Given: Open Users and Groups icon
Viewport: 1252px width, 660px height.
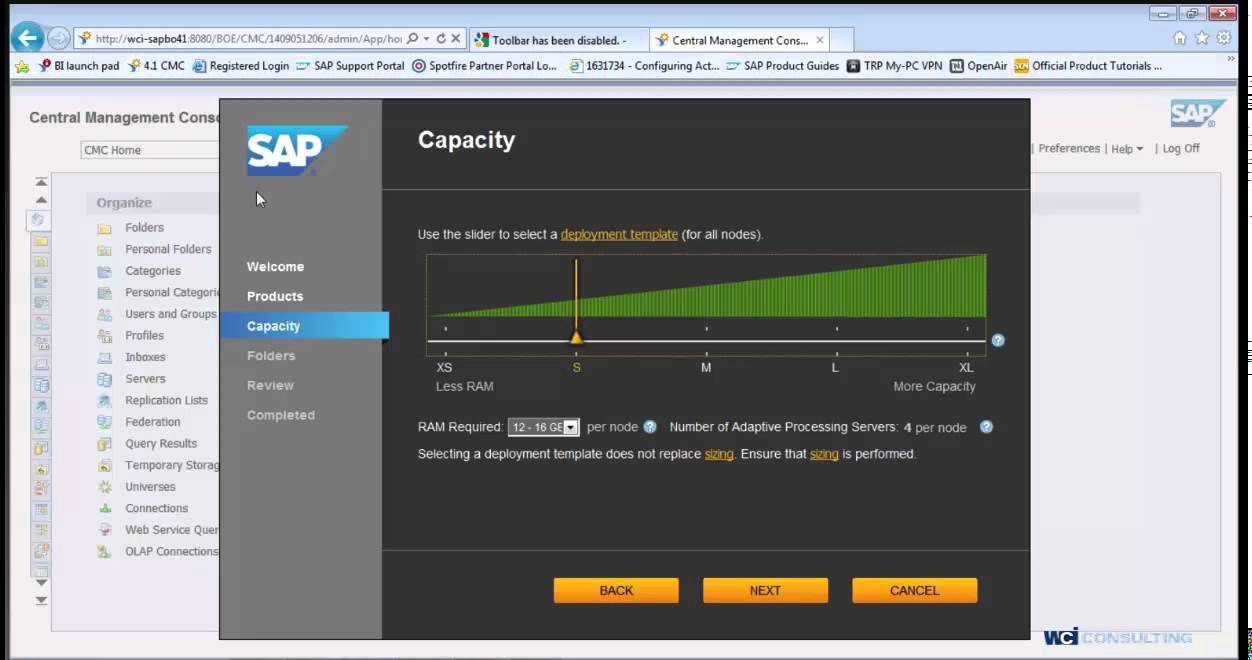Looking at the screenshot, I should click(x=104, y=314).
